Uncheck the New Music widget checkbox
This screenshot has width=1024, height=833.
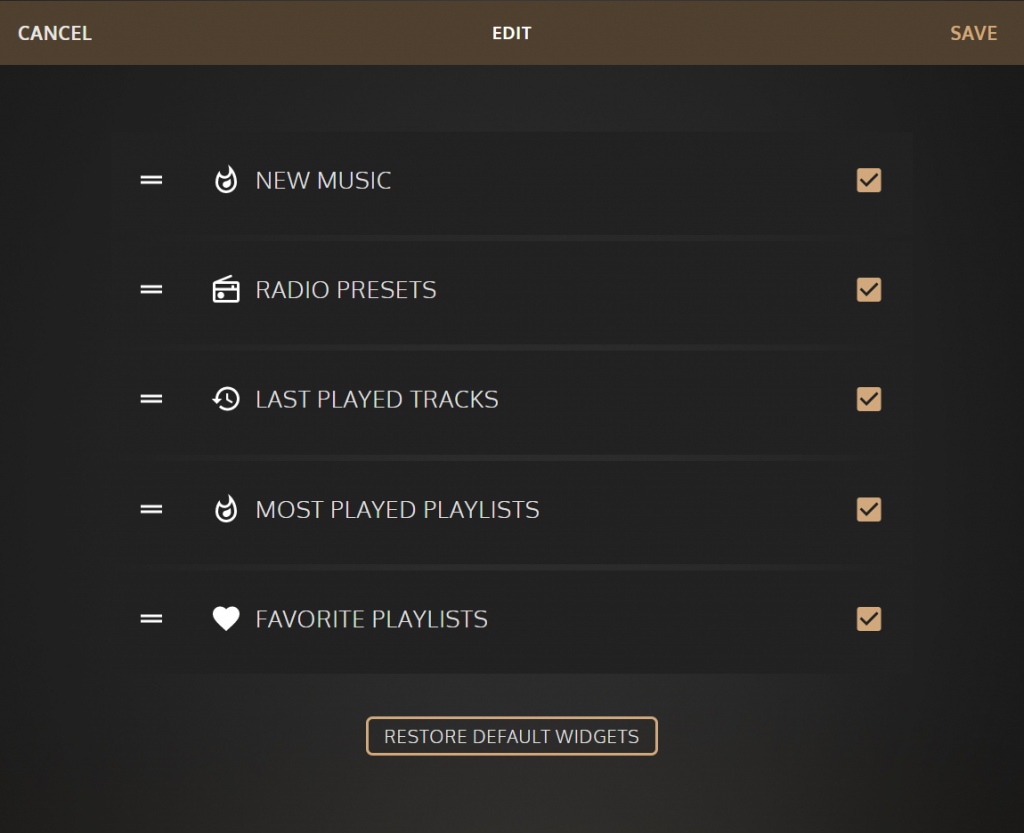point(869,180)
